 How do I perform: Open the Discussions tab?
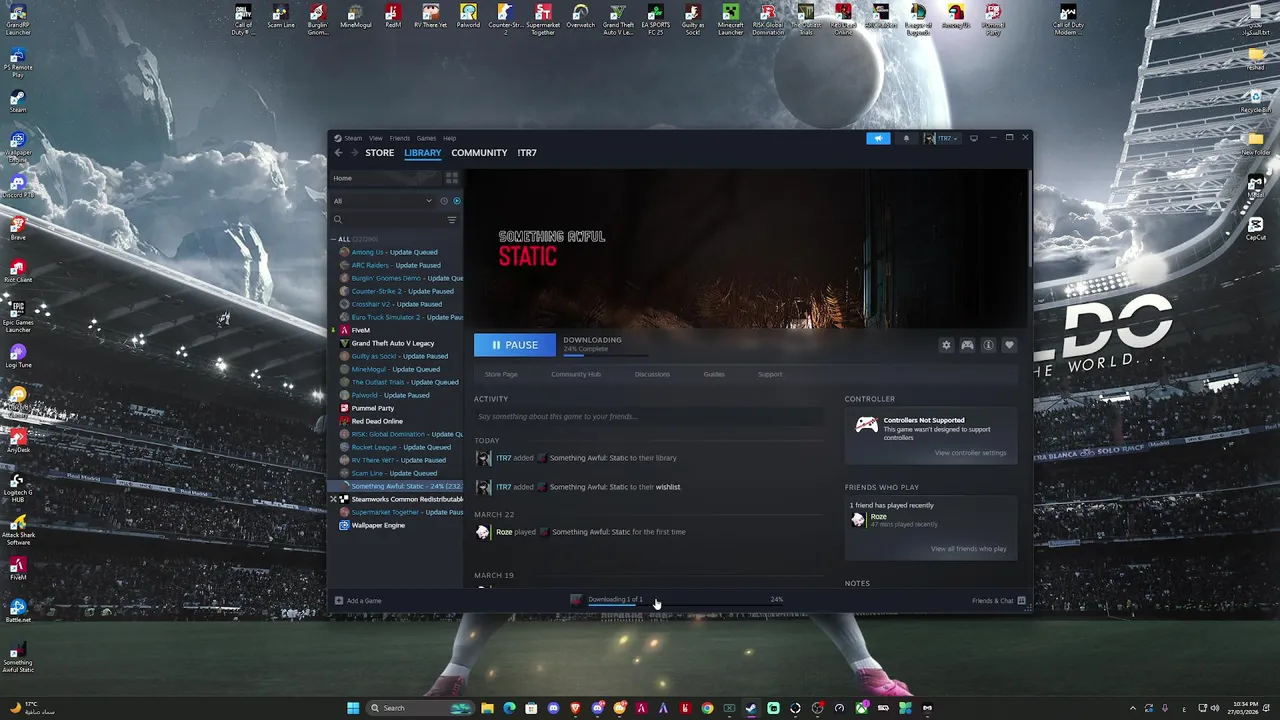pos(652,374)
